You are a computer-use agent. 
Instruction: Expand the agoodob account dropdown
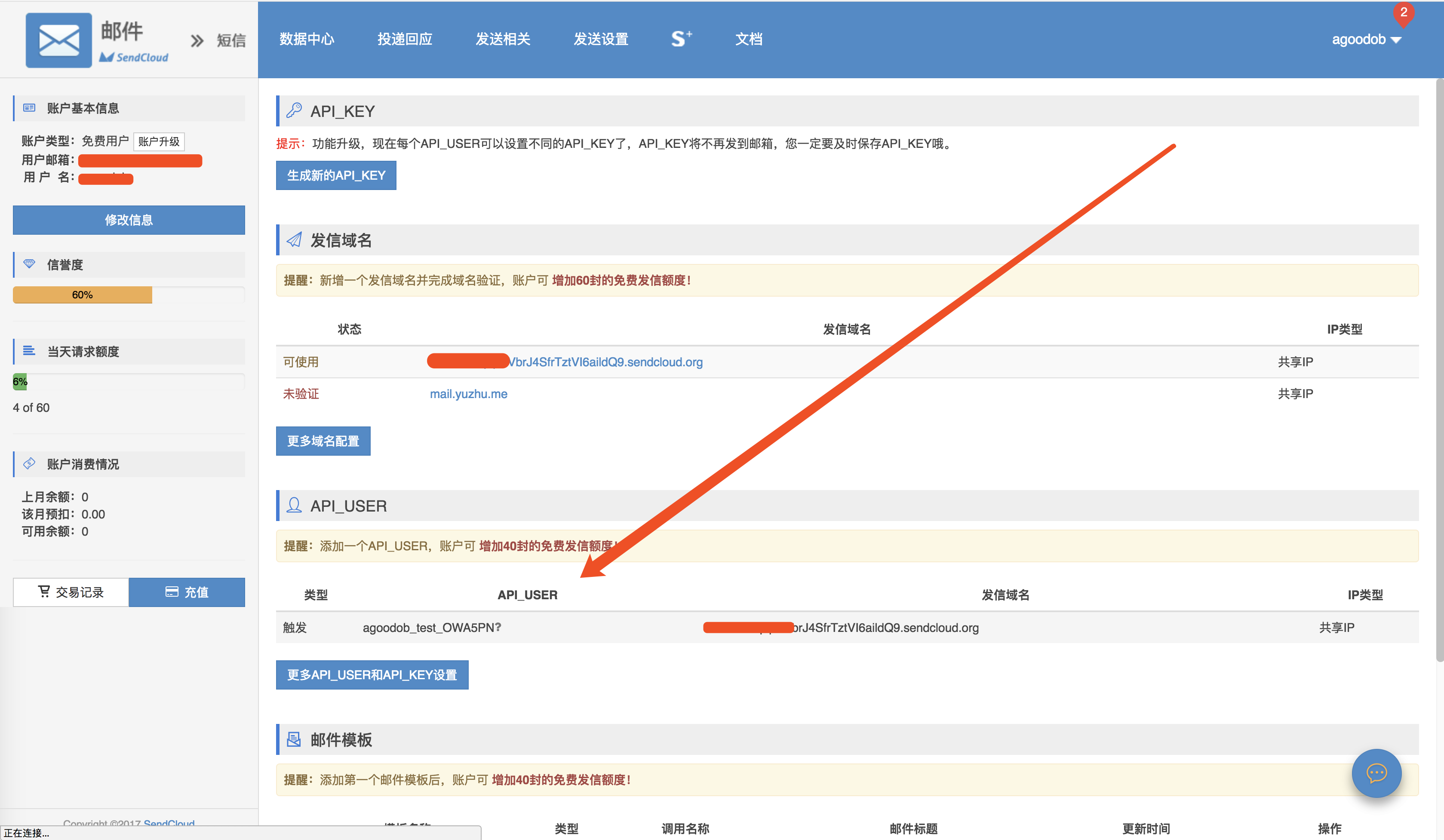[x=1366, y=40]
